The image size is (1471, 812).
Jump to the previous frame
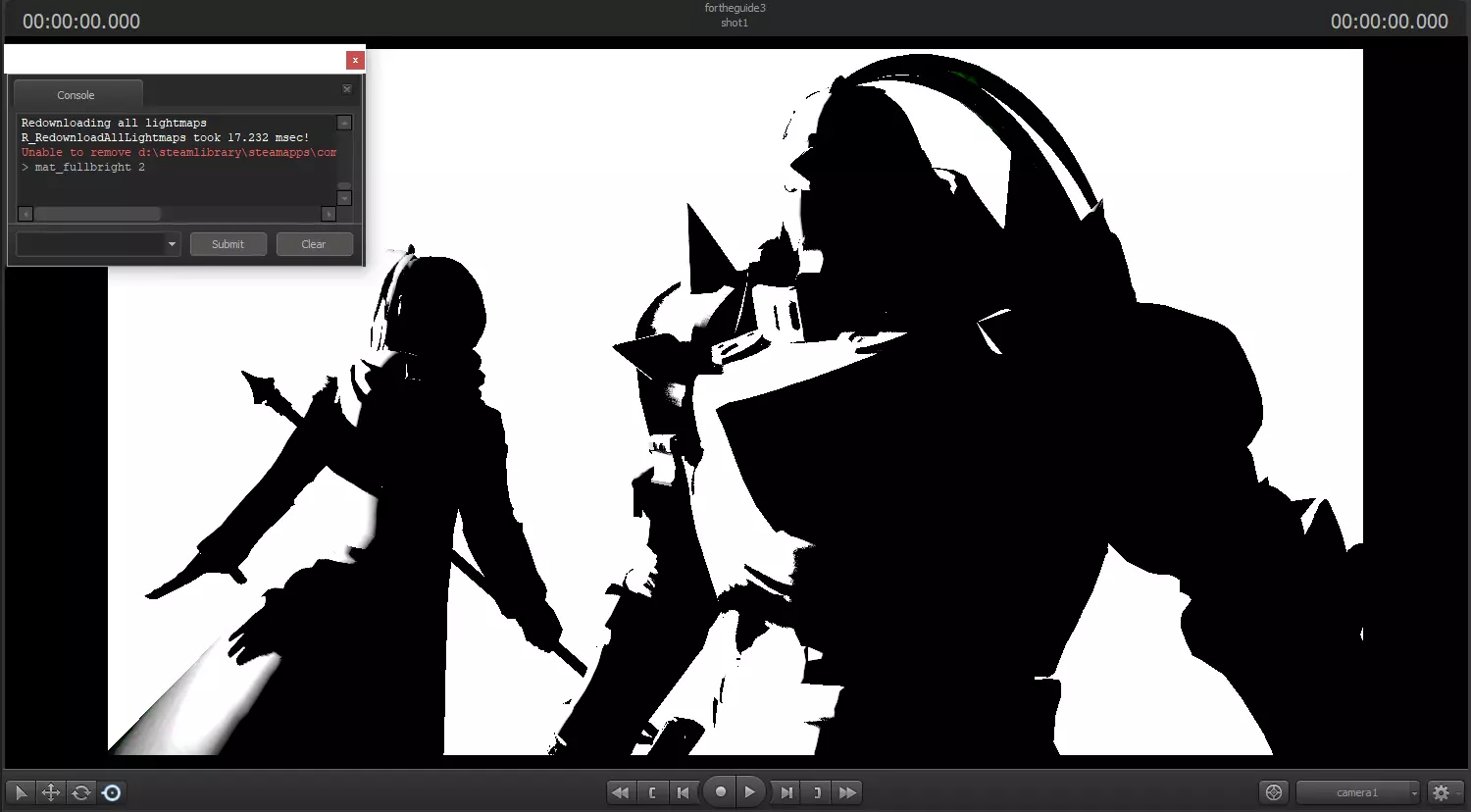click(684, 792)
